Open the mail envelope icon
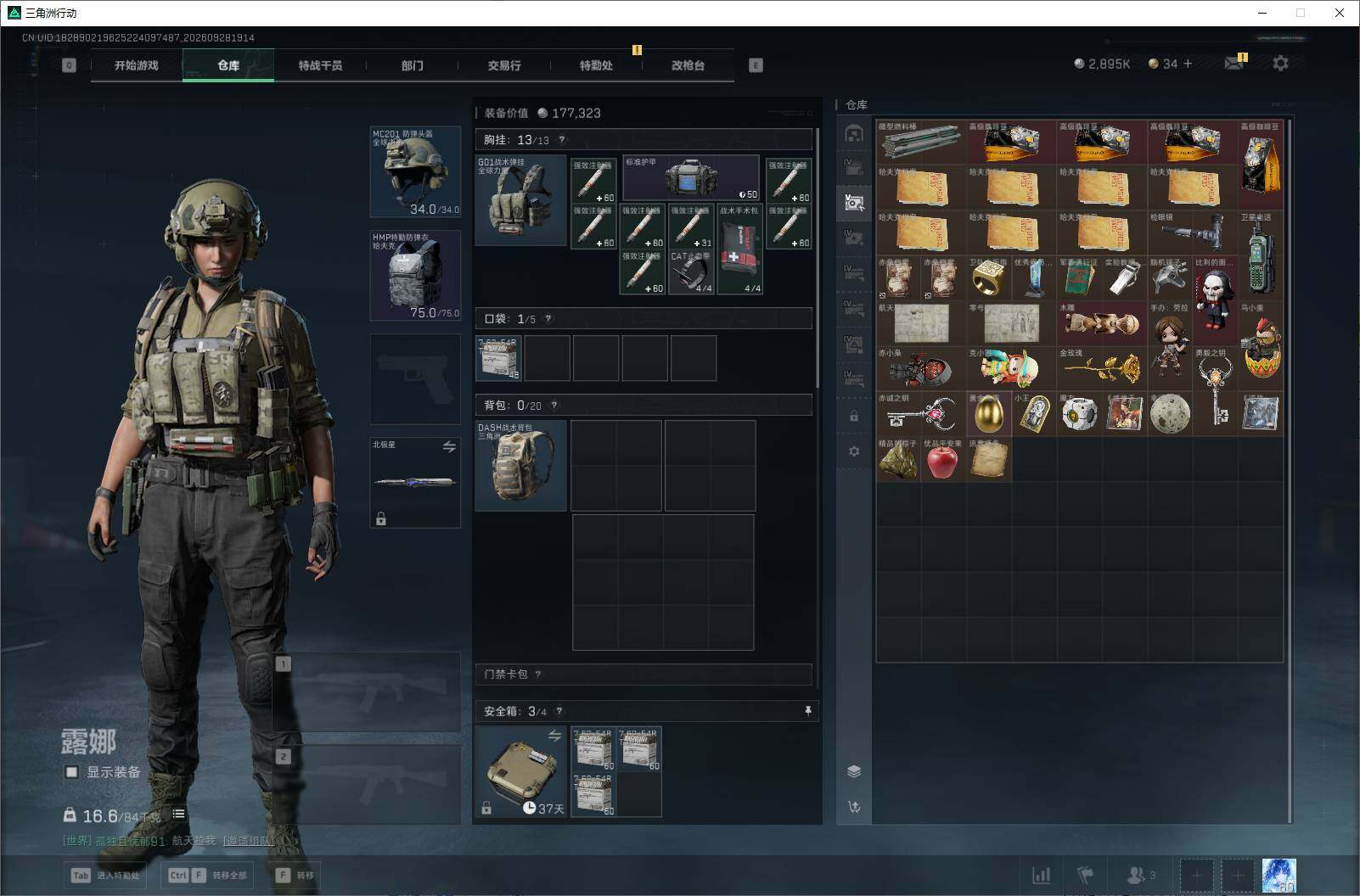This screenshot has height=896, width=1360. point(1234,64)
